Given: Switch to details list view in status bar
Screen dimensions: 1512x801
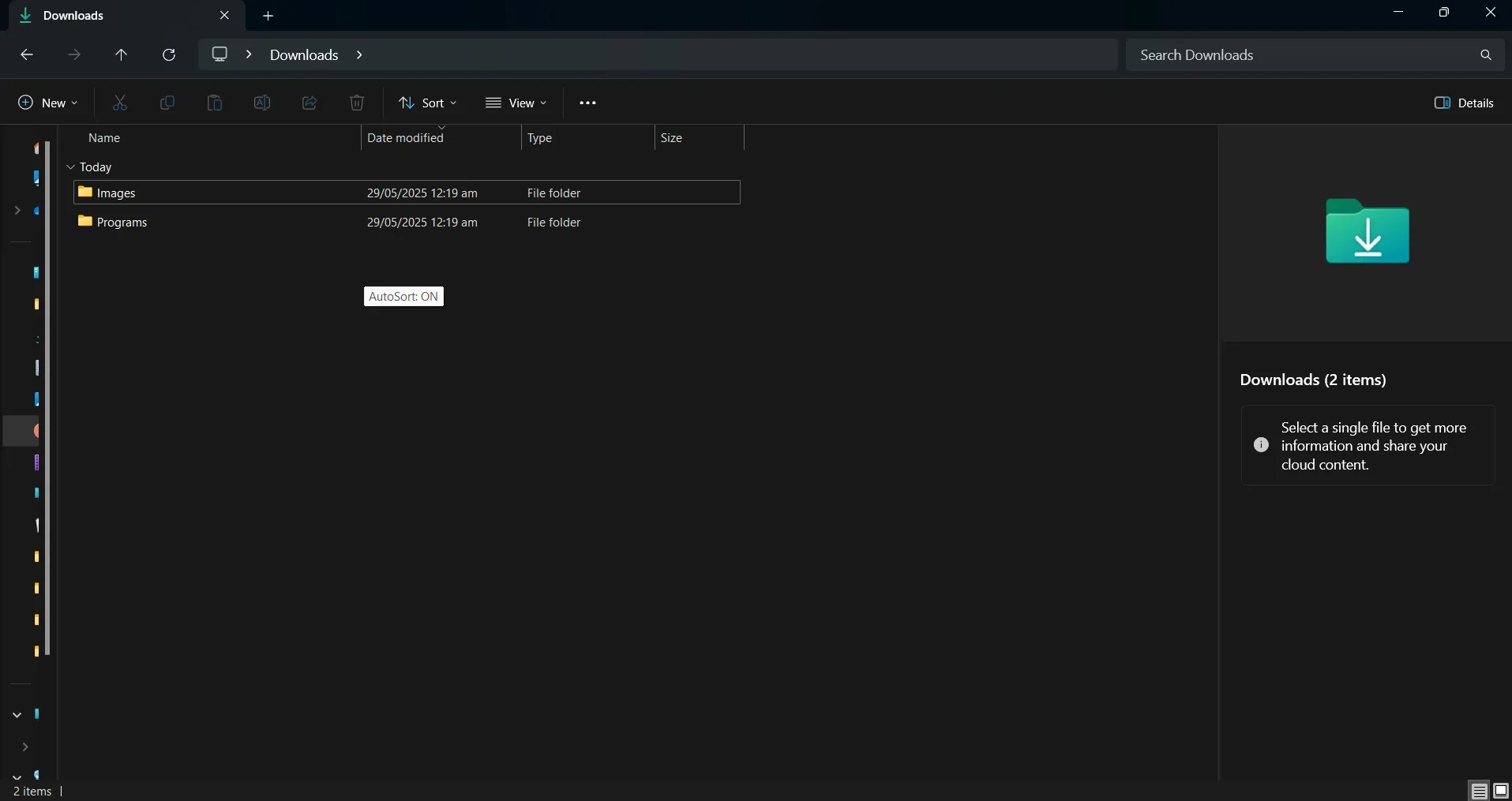Looking at the screenshot, I should [1480, 790].
